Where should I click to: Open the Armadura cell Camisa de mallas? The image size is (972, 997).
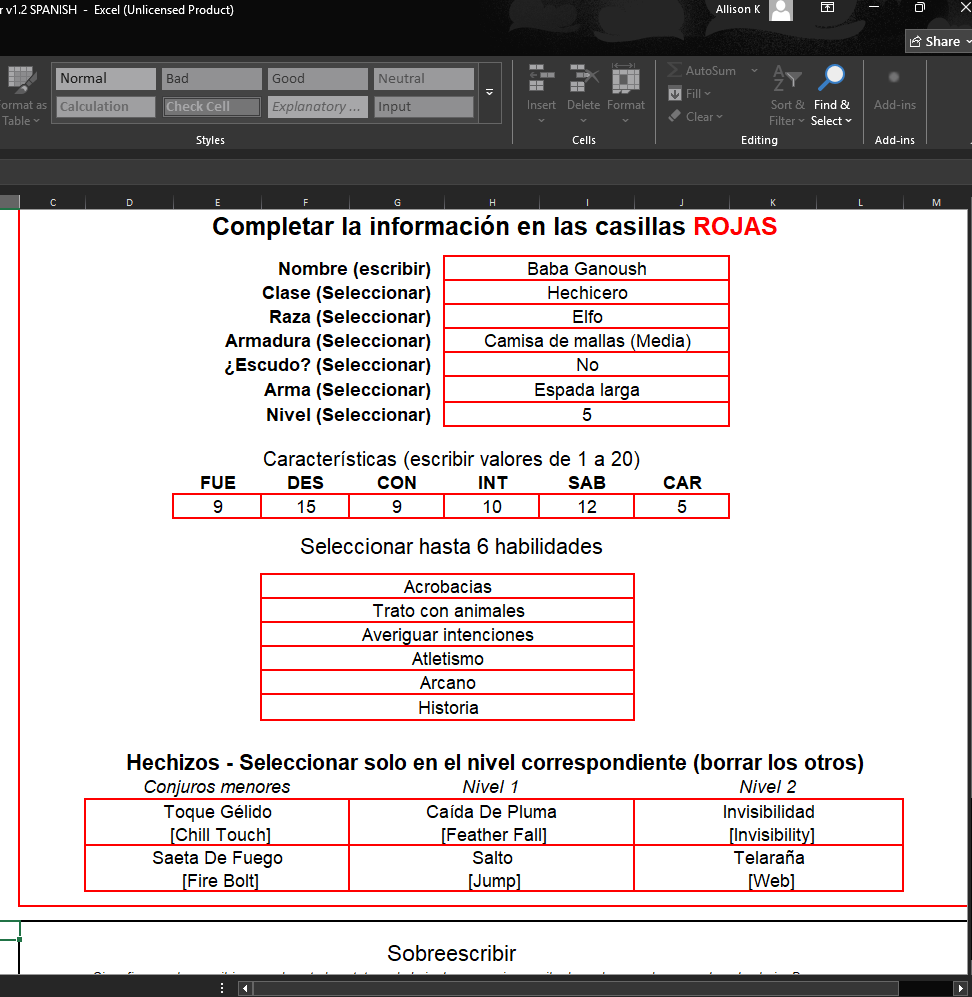[x=587, y=341]
